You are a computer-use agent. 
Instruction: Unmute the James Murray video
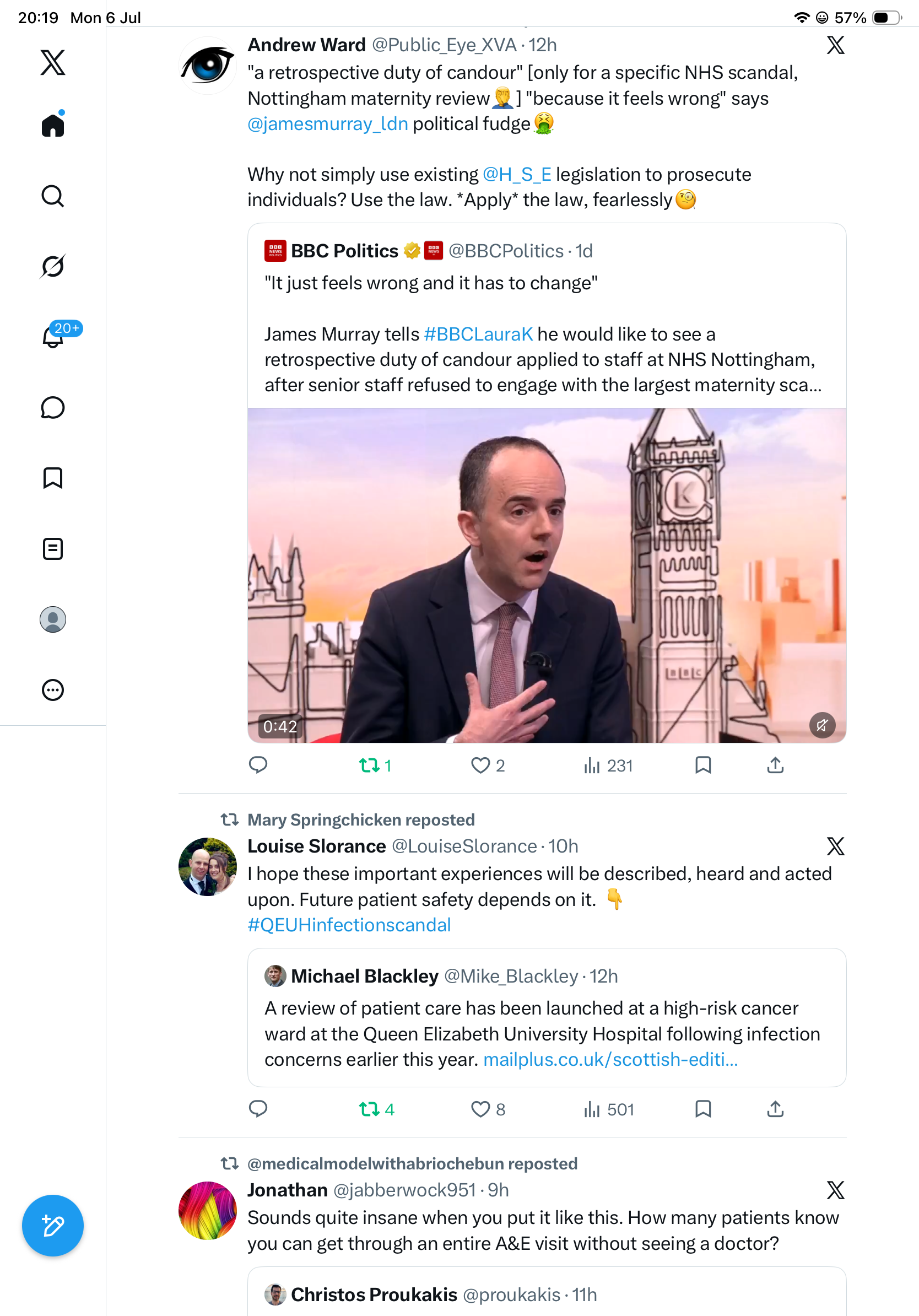822,725
